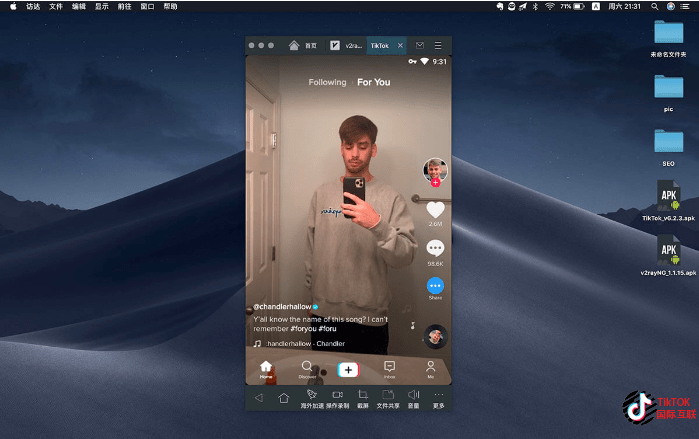
Task: Open the emulator mail envelope icon
Action: [x=419, y=45]
